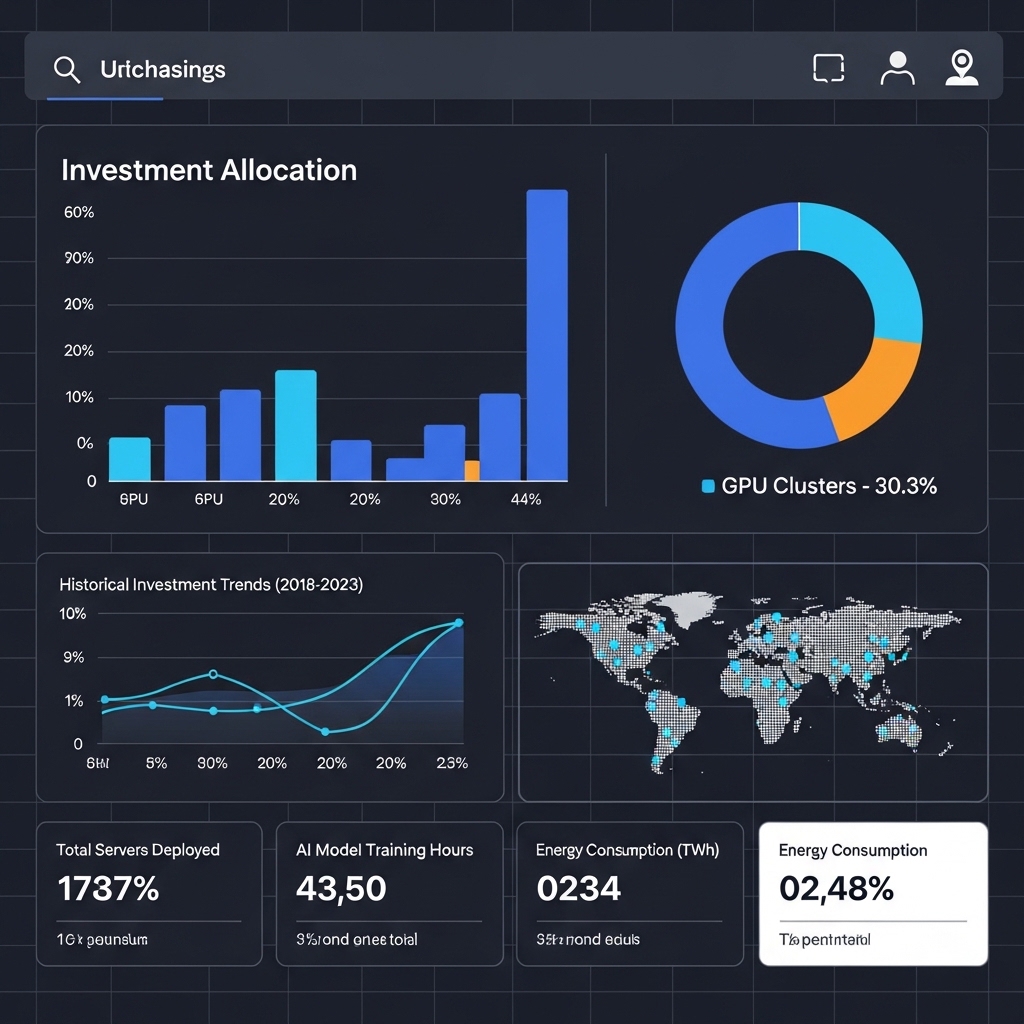Click the Historical Investment Trends title

click(x=211, y=584)
